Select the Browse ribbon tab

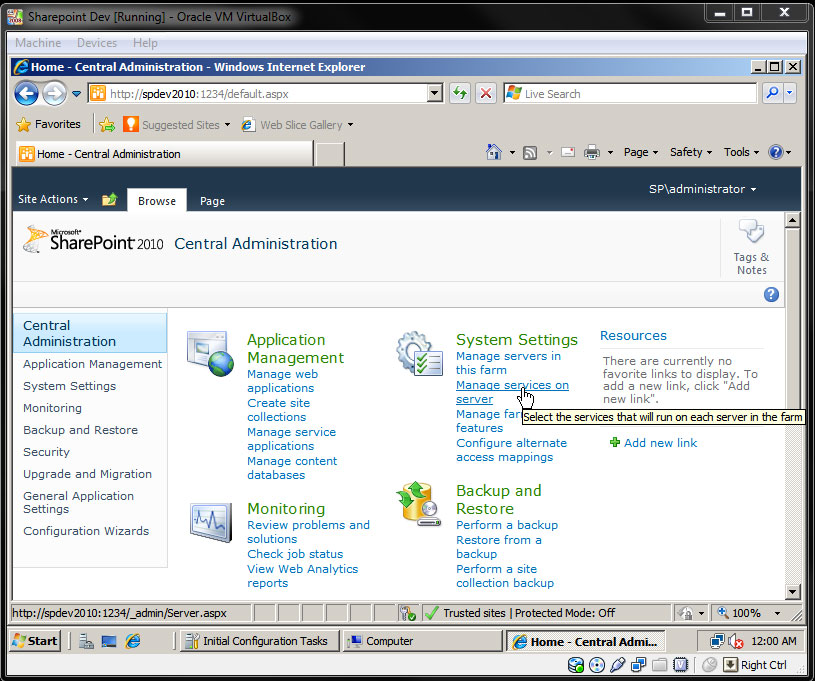pyautogui.click(x=157, y=201)
